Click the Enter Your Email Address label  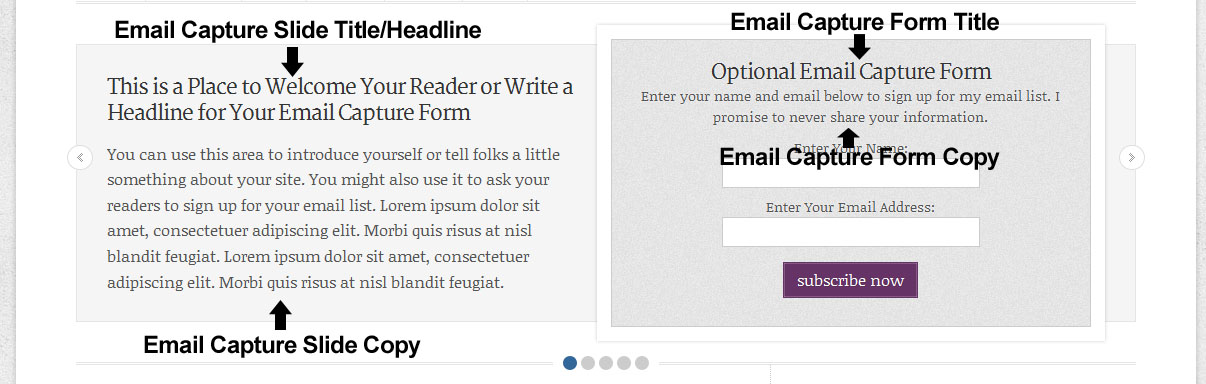coord(851,207)
